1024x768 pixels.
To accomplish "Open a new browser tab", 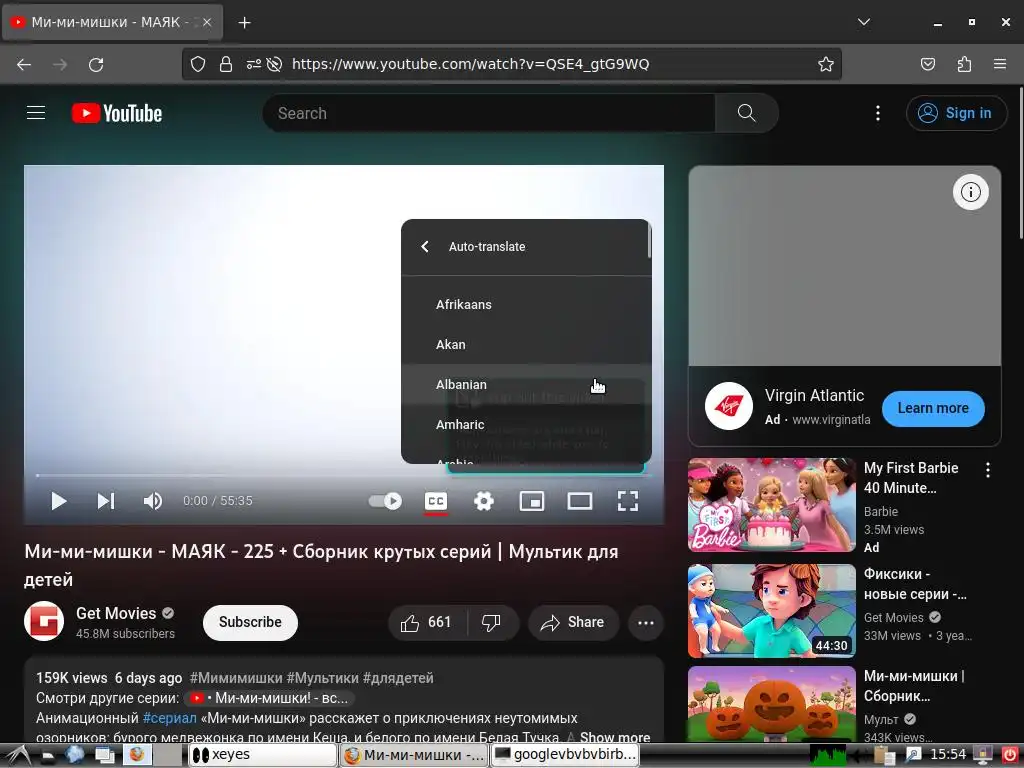I will (244, 23).
